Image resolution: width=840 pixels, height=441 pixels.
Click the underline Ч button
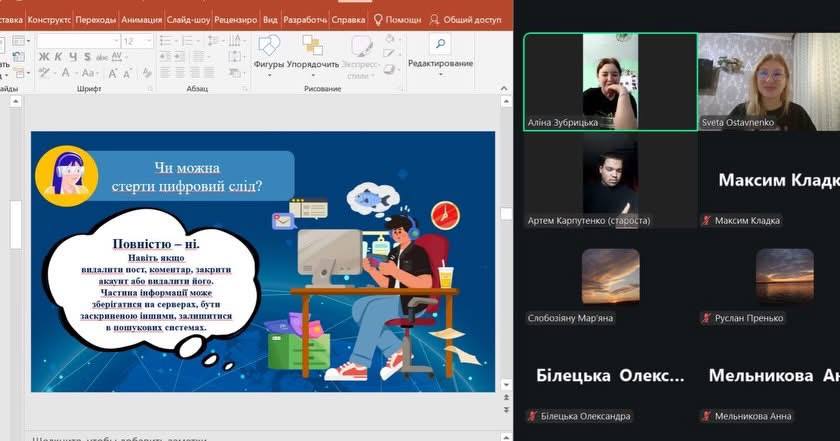pos(72,57)
